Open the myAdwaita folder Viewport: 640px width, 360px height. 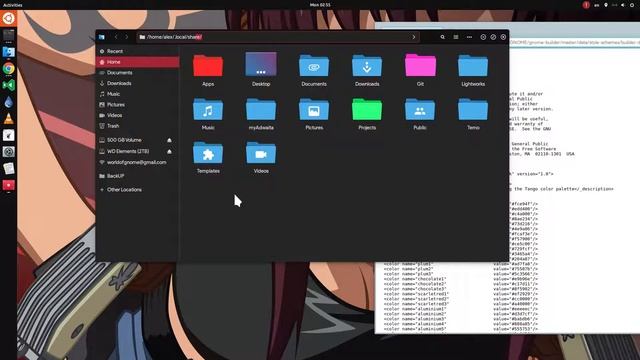point(261,109)
